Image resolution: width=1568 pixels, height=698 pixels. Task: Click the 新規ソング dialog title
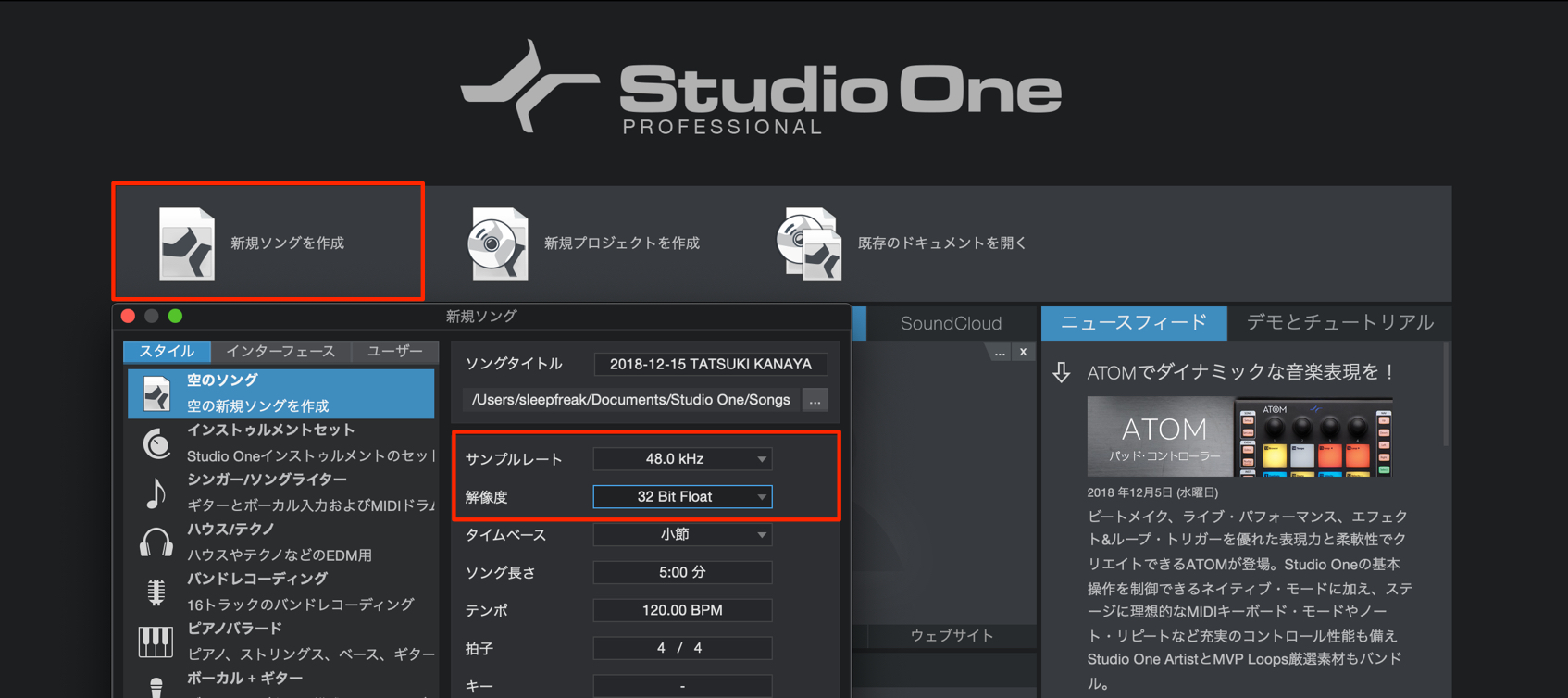click(x=481, y=317)
